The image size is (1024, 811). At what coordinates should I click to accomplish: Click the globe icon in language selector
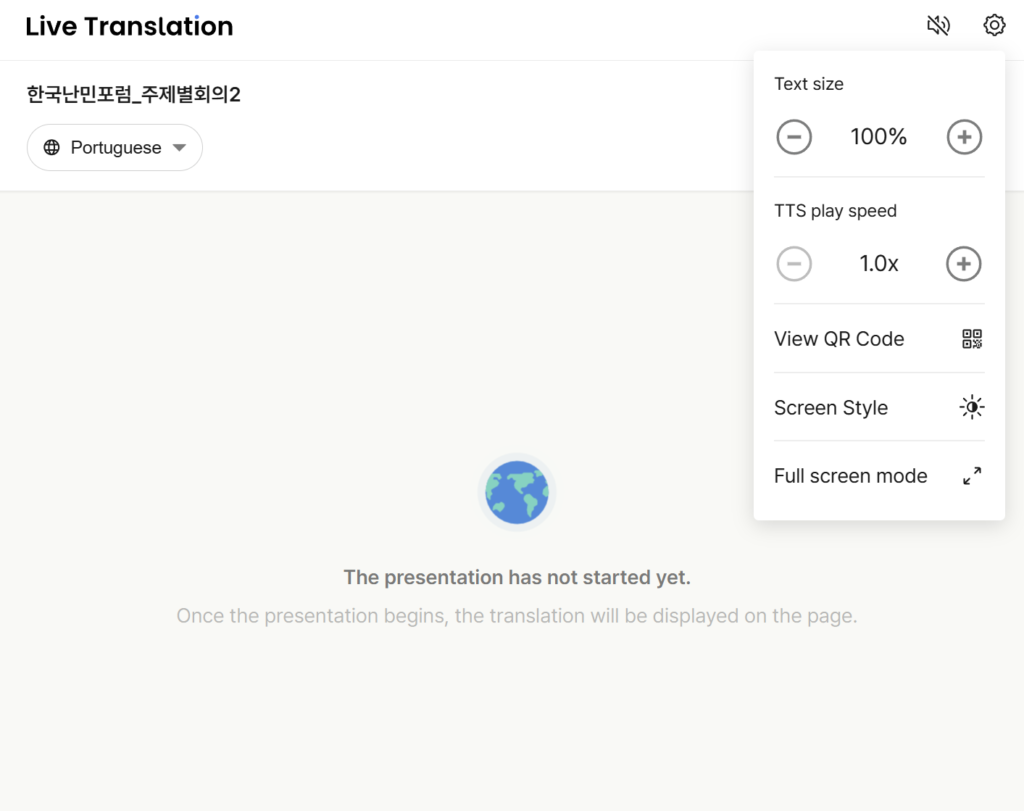coord(52,148)
